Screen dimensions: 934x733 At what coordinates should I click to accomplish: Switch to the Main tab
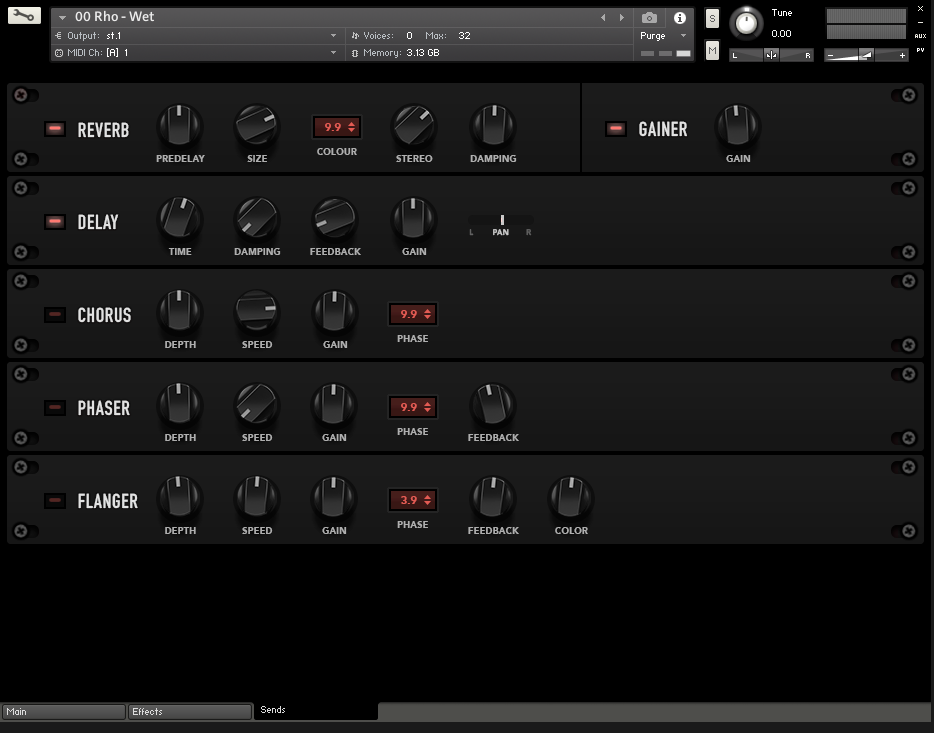64,712
